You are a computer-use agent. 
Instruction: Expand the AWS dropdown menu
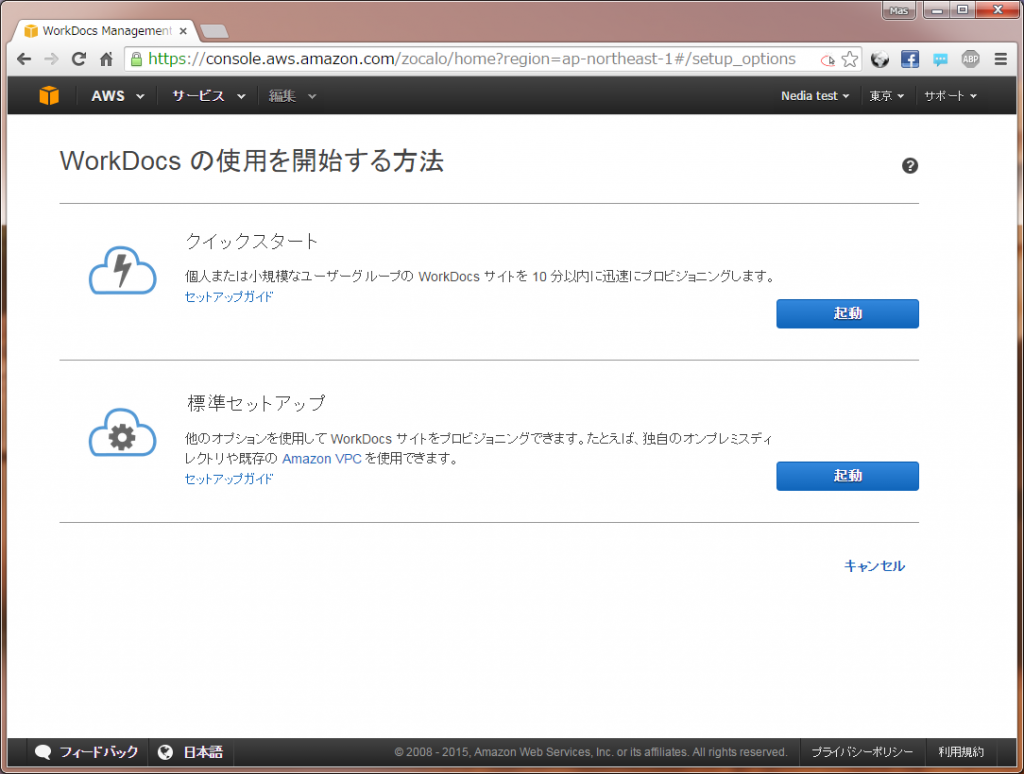[x=118, y=96]
